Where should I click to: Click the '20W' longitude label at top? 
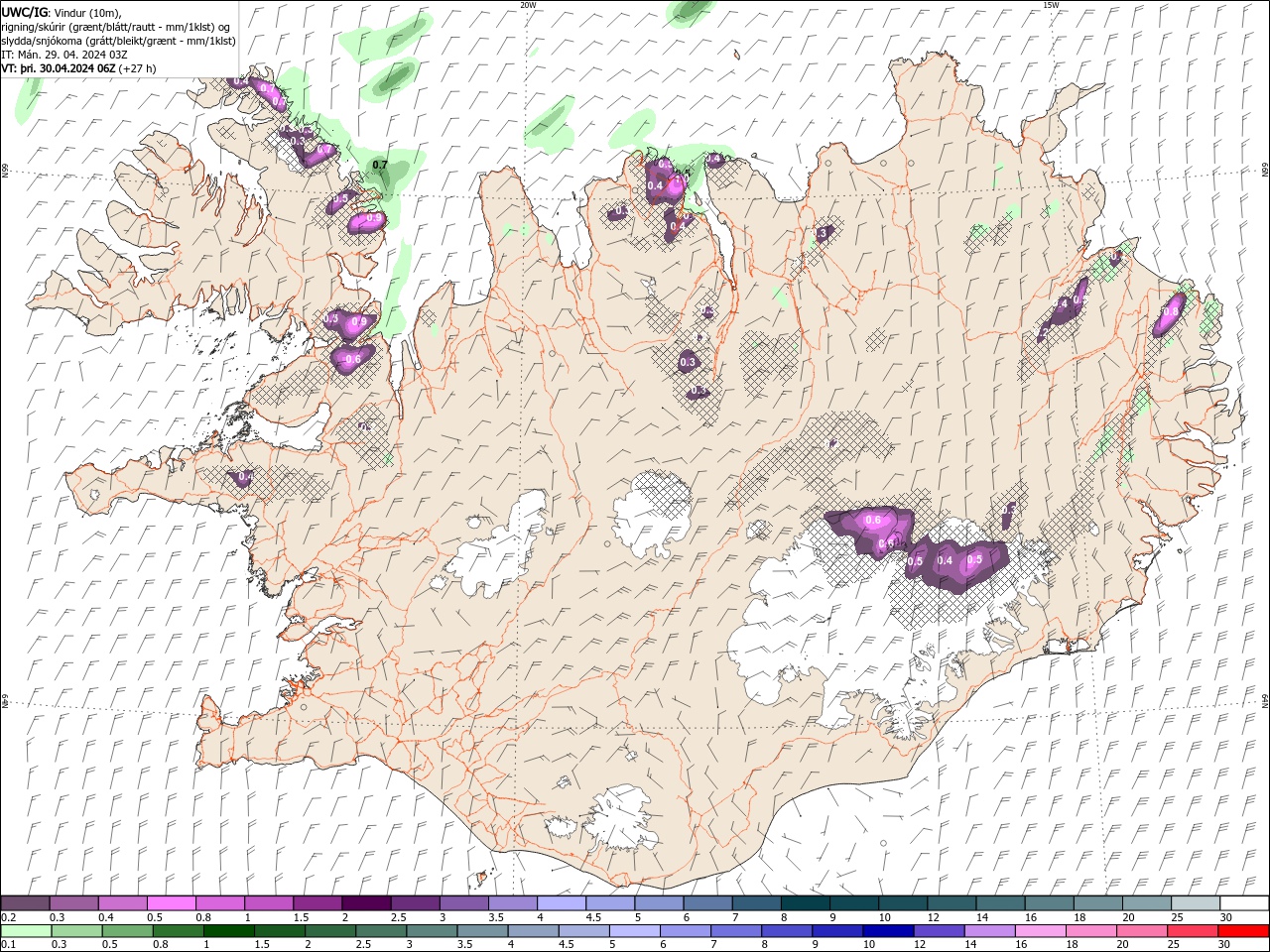pos(528,5)
